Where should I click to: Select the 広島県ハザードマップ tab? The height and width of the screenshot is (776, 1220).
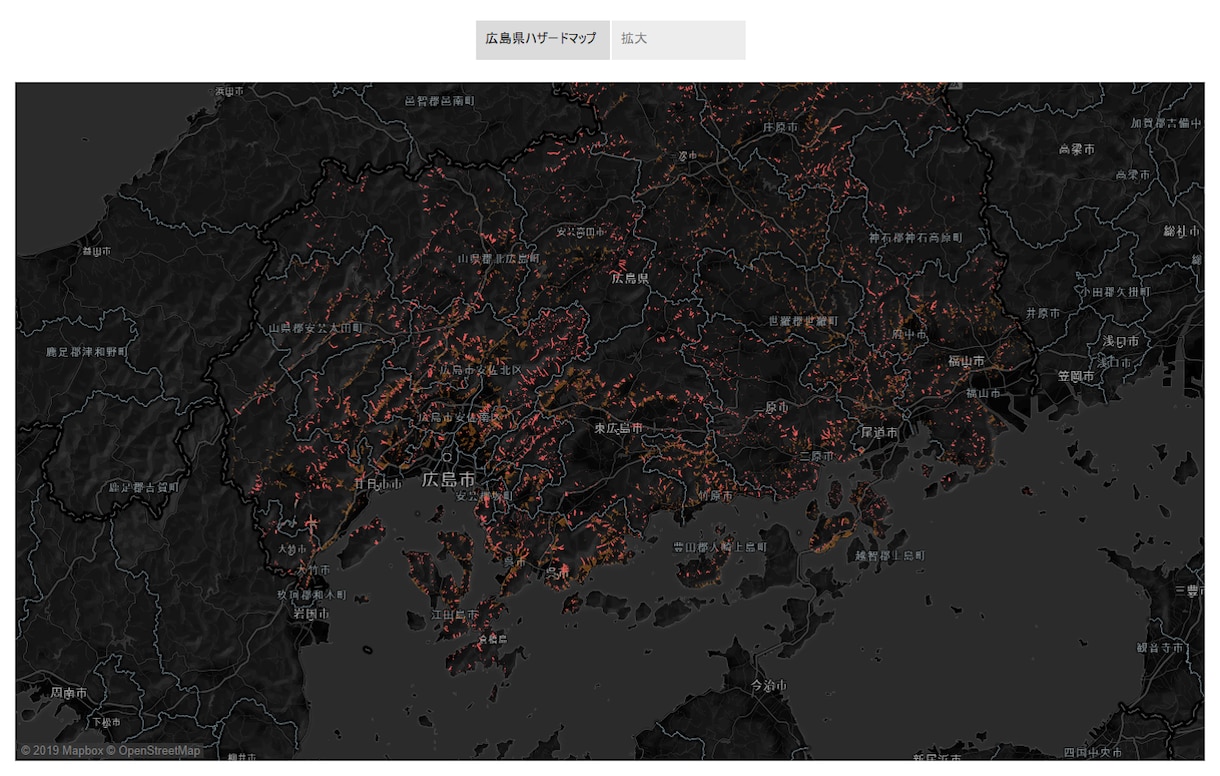(x=542, y=39)
